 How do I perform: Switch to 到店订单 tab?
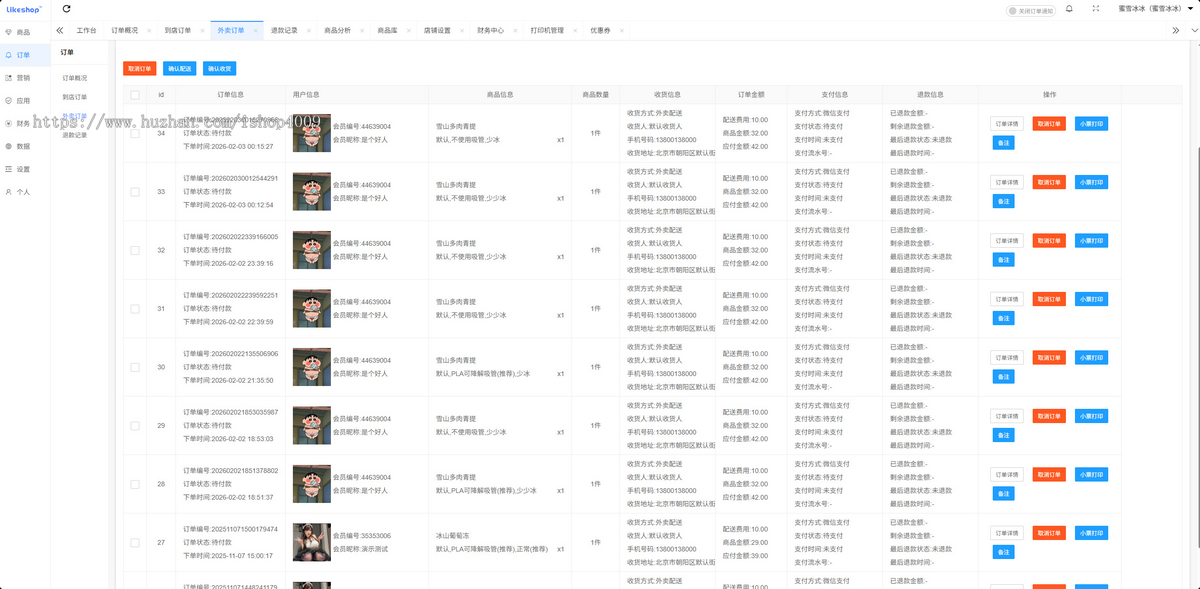[x=178, y=31]
